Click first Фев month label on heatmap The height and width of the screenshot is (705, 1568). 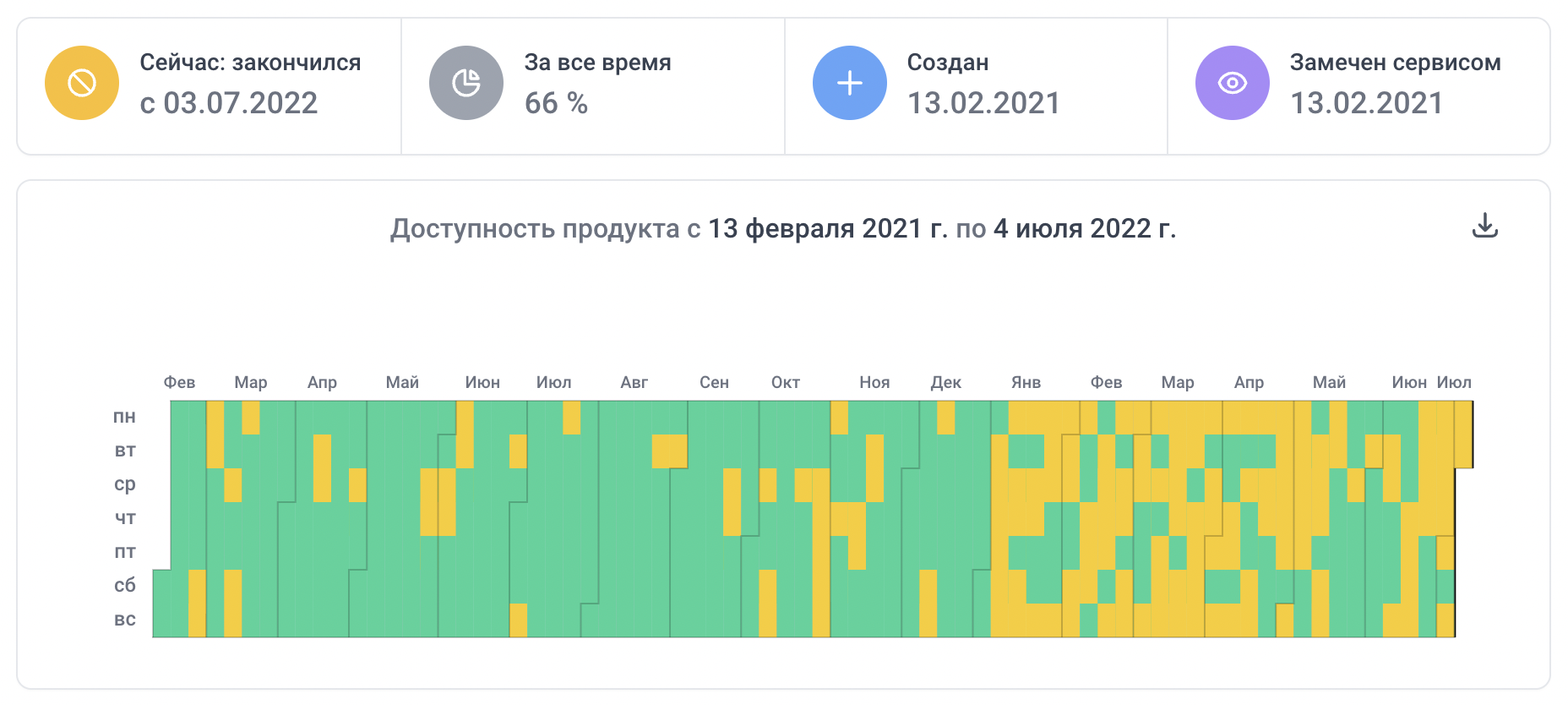tap(179, 382)
